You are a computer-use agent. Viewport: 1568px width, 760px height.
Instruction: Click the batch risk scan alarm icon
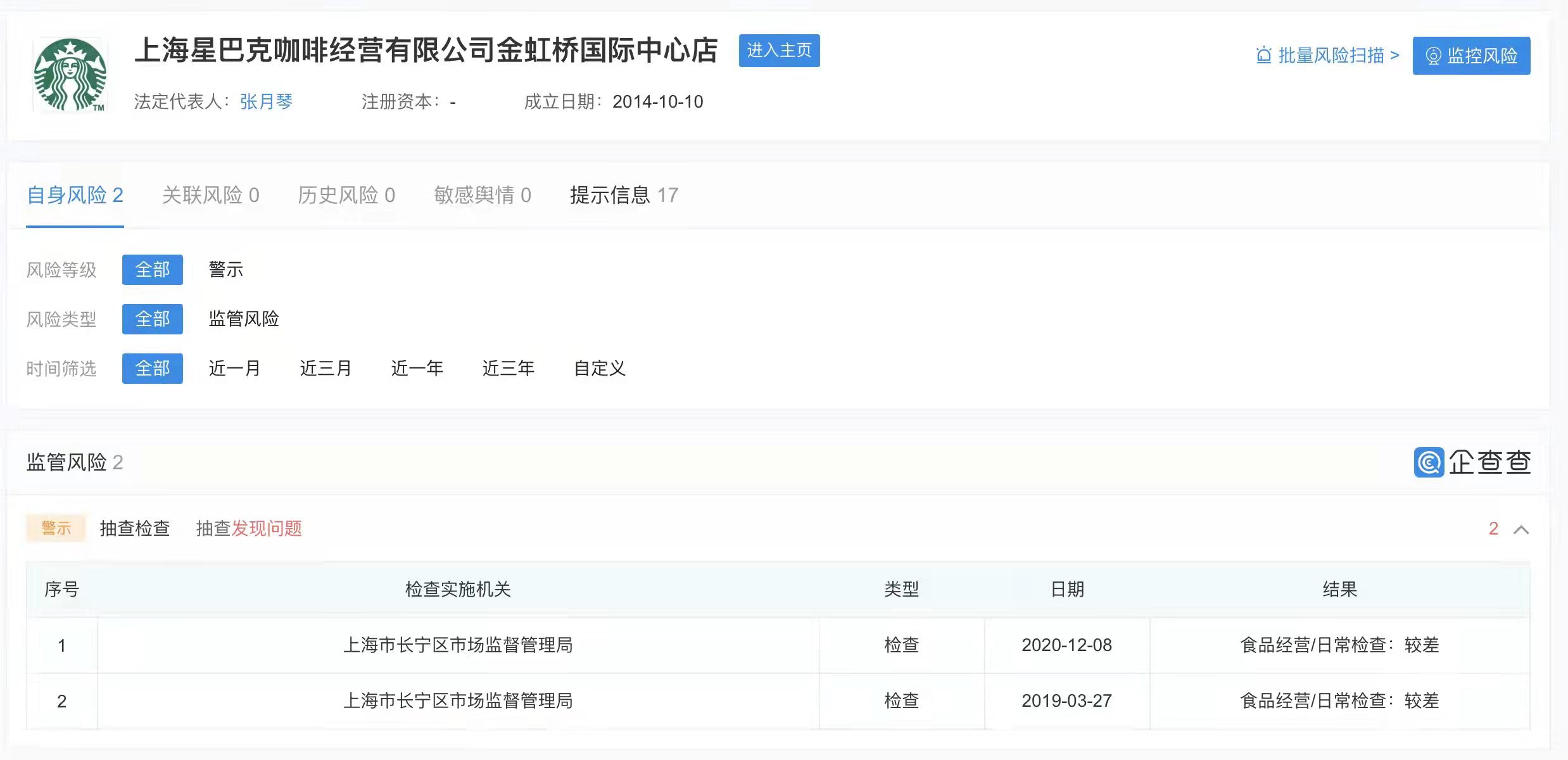(1263, 56)
